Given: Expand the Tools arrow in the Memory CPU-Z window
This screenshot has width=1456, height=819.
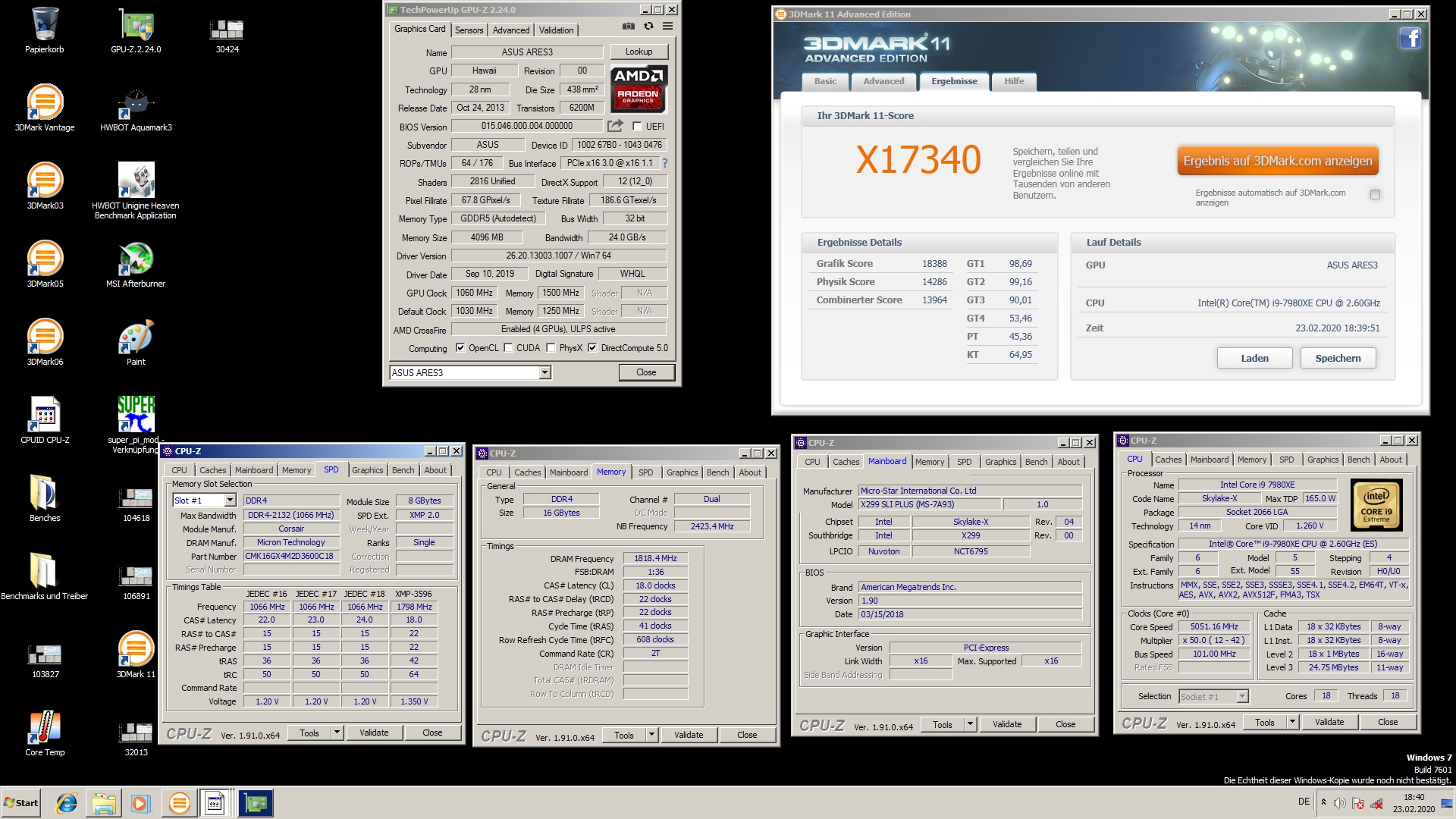Looking at the screenshot, I should pos(651,735).
